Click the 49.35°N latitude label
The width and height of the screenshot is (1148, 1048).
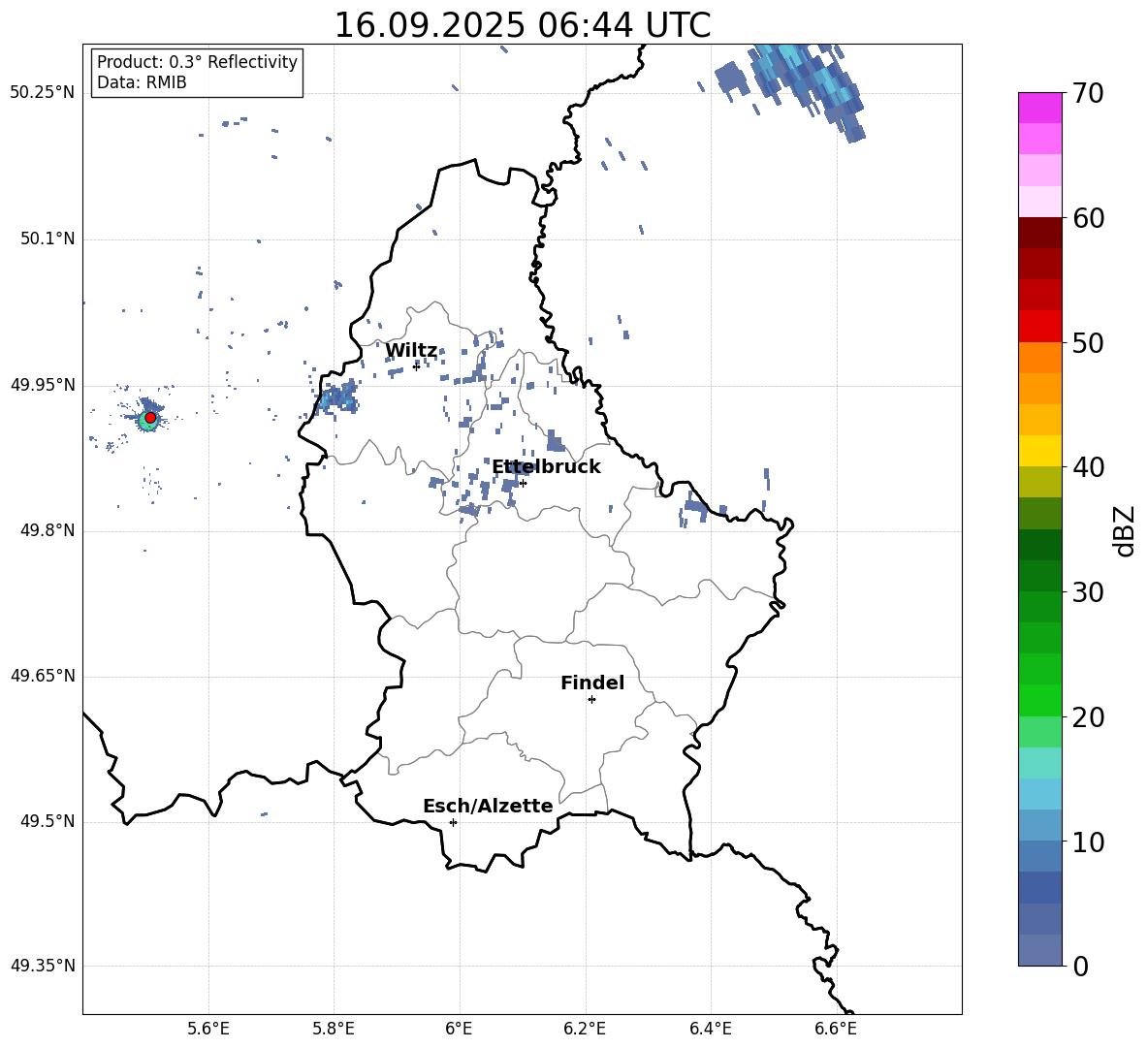pos(43,966)
